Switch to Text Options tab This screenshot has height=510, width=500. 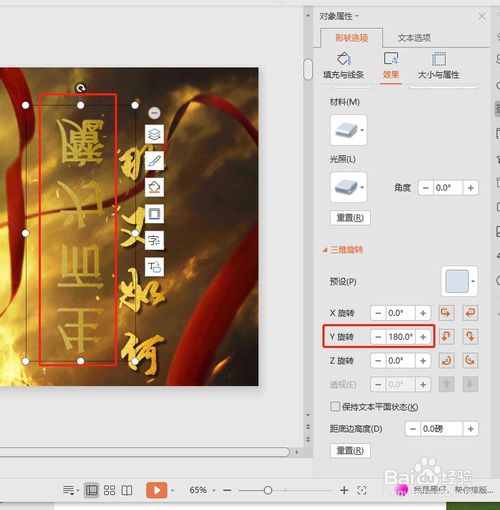click(414, 38)
